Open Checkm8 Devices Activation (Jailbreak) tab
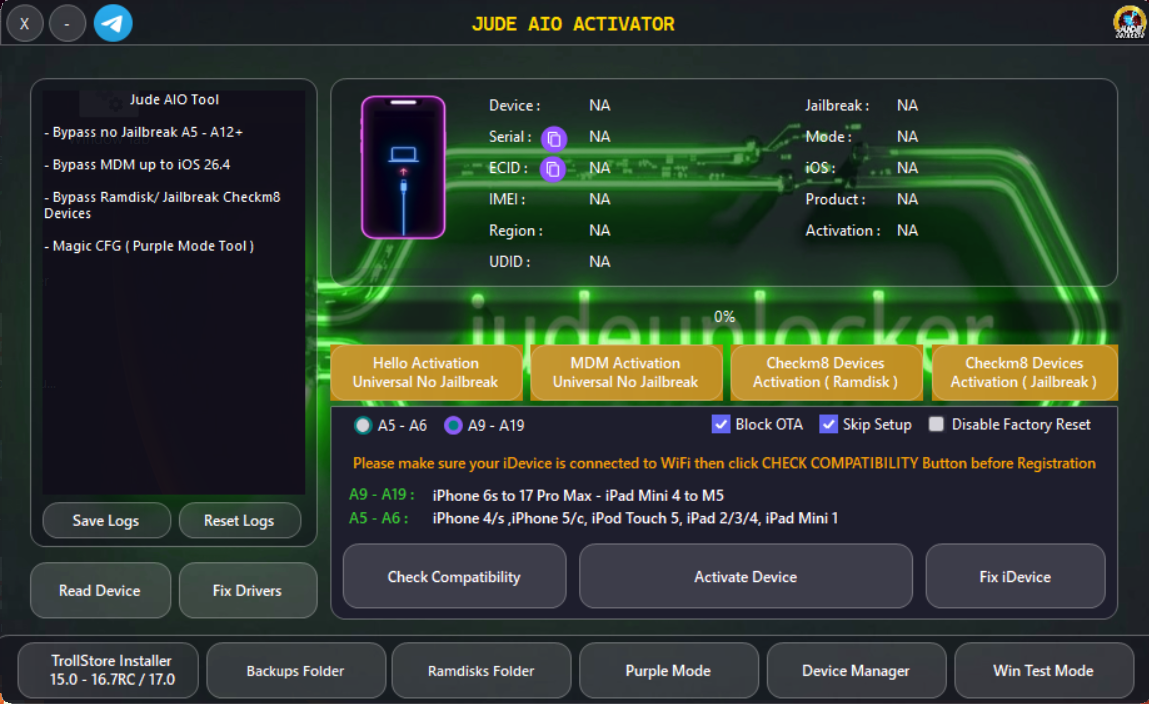 [1024, 372]
